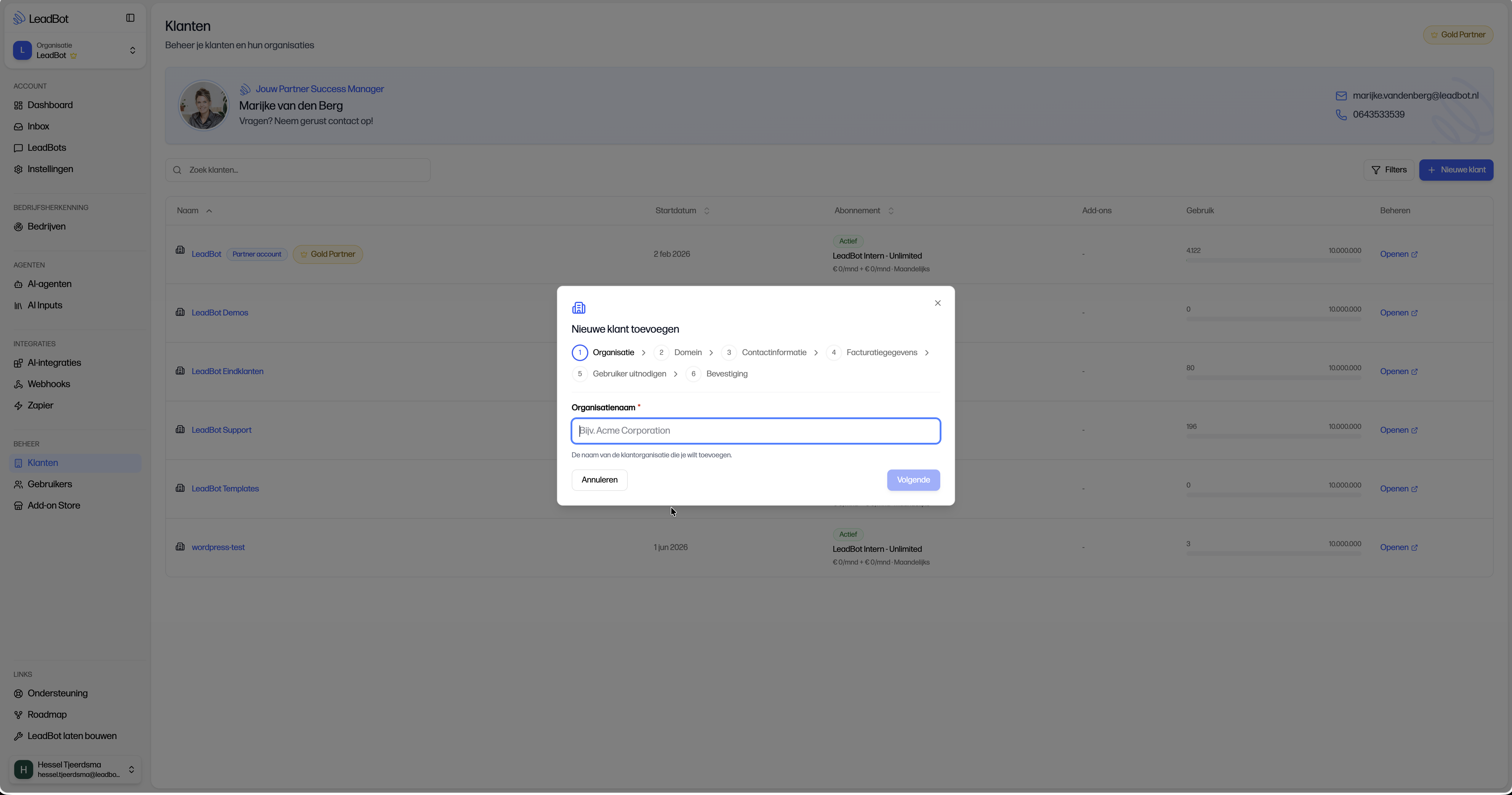Click the Actief status badge in the wordpress-test row
The height and width of the screenshot is (795, 1512).
848,535
